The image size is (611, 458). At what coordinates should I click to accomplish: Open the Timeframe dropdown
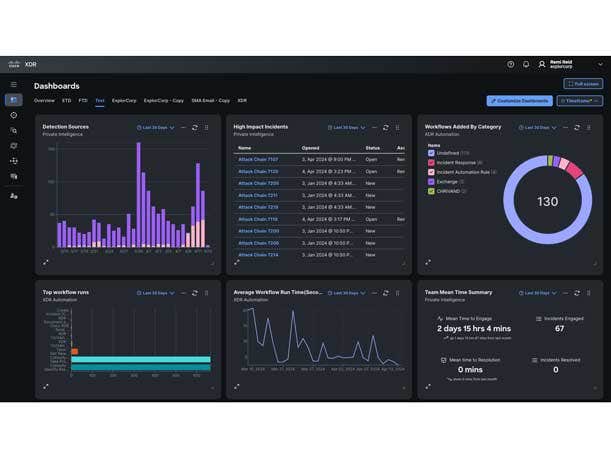point(580,101)
